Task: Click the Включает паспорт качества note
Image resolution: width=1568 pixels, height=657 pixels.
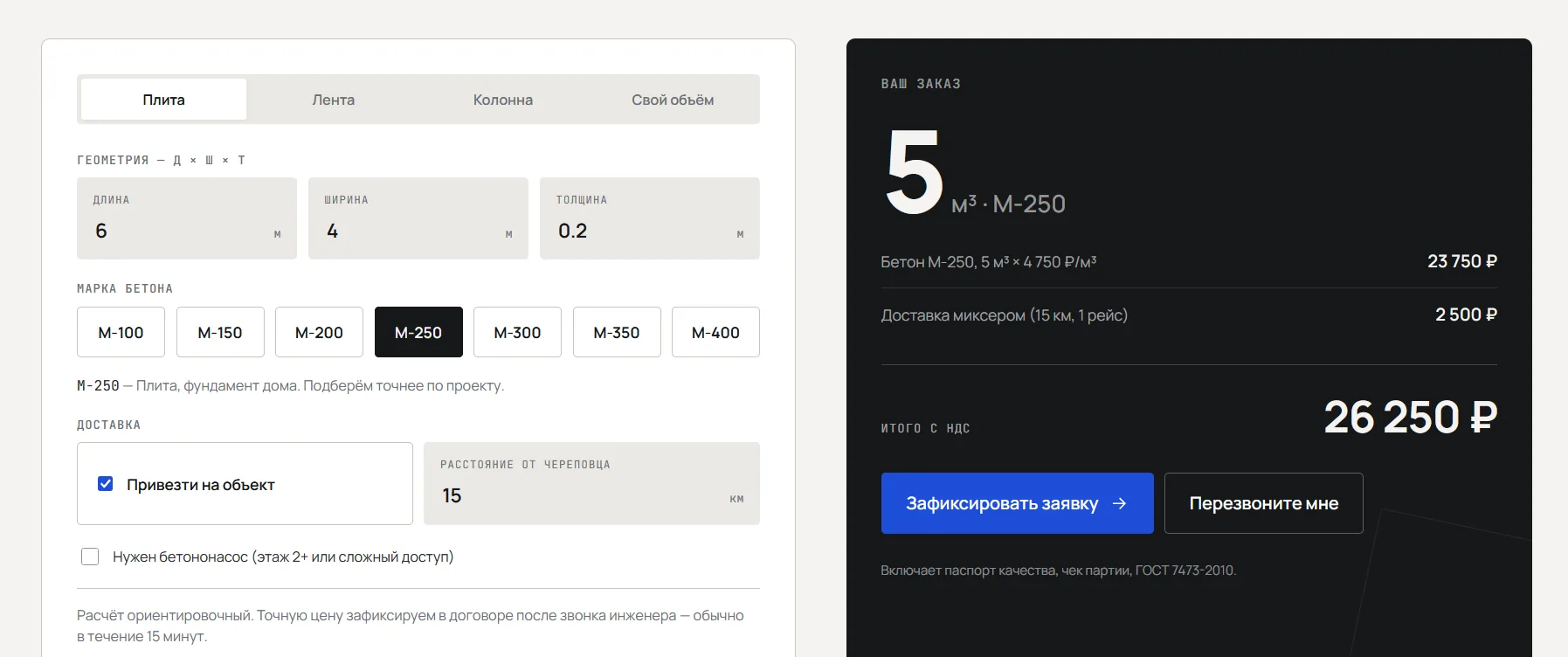Action: pos(1058,571)
